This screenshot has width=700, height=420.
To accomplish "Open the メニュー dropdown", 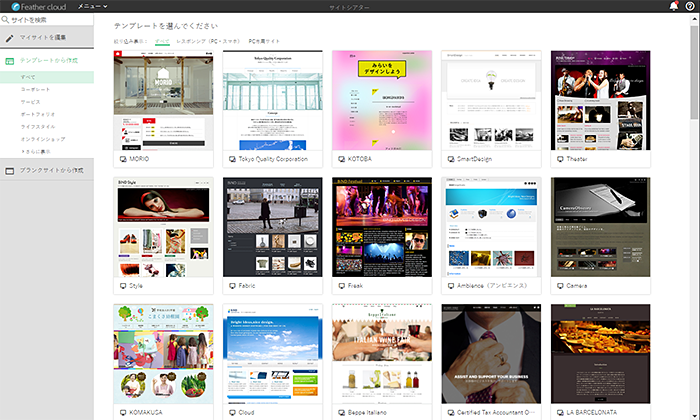I will click(92, 6).
